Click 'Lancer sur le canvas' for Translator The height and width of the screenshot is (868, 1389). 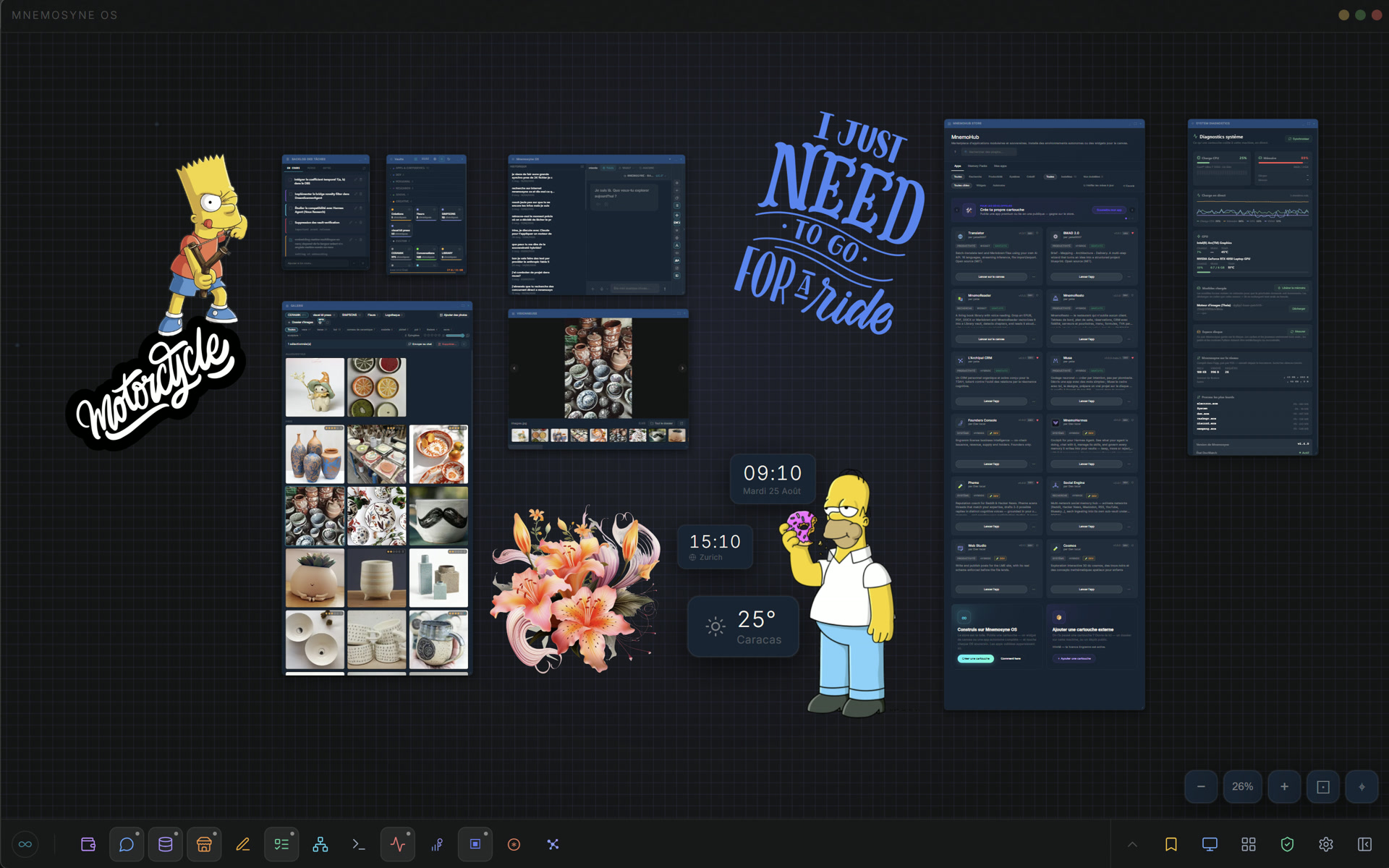pos(991,276)
